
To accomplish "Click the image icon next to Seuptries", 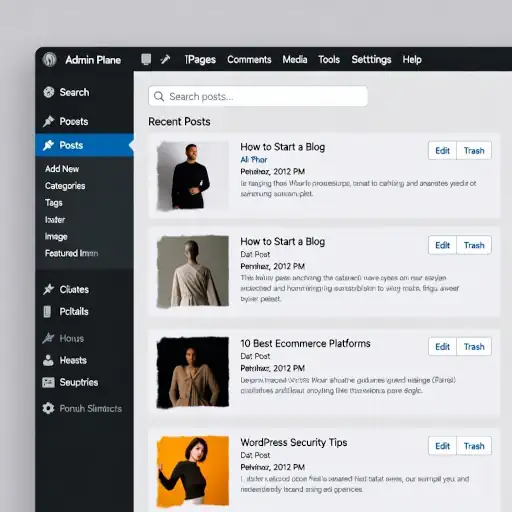I will (x=48, y=382).
